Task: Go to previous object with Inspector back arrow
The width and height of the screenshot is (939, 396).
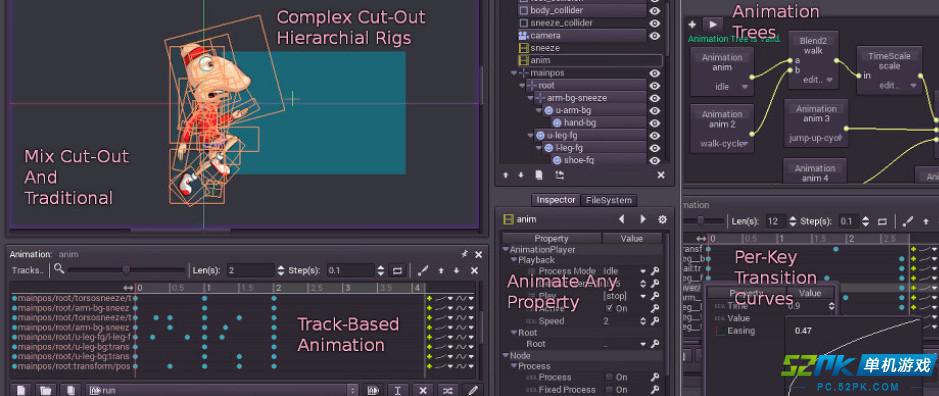Action: tap(622, 219)
